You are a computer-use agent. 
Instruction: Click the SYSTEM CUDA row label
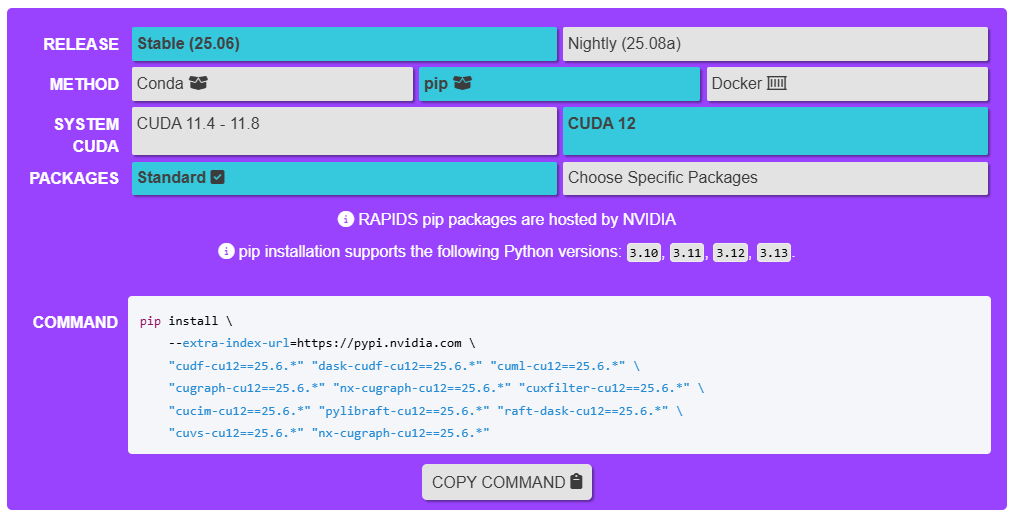86,135
